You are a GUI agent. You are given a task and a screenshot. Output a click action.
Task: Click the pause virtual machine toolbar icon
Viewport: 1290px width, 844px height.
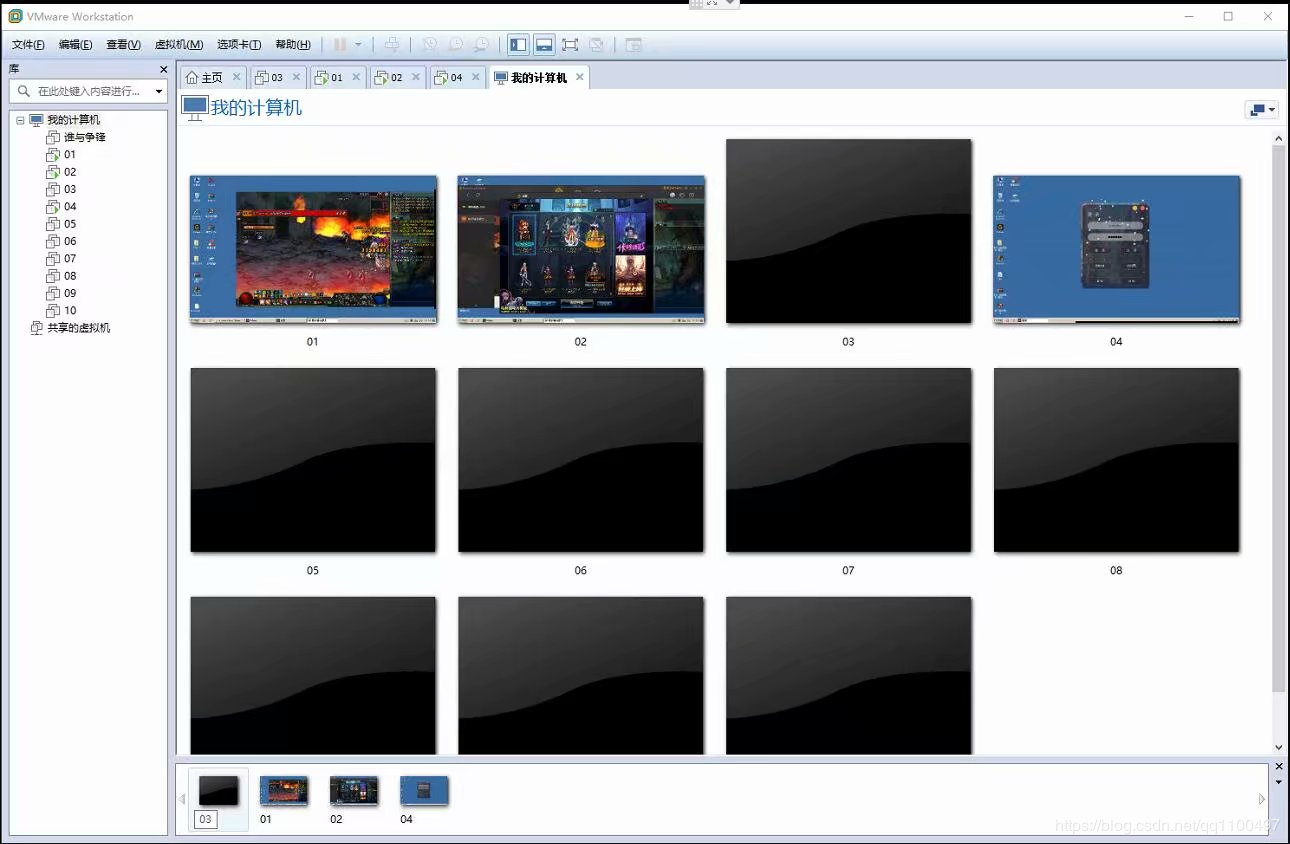coord(340,45)
